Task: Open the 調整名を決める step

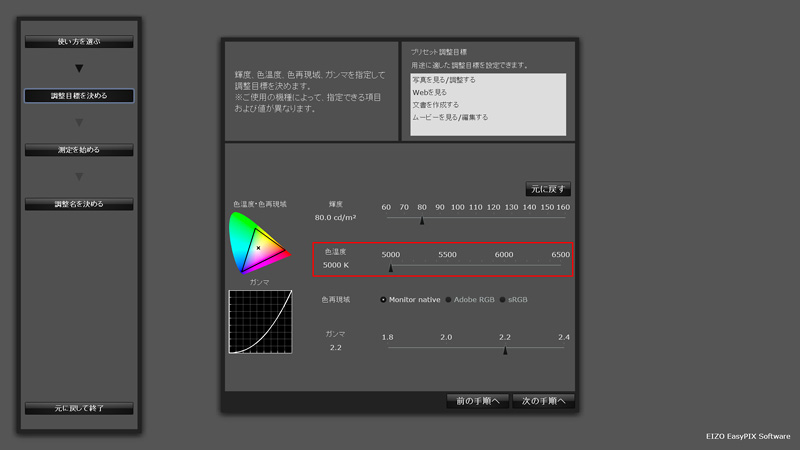Action: click(79, 204)
